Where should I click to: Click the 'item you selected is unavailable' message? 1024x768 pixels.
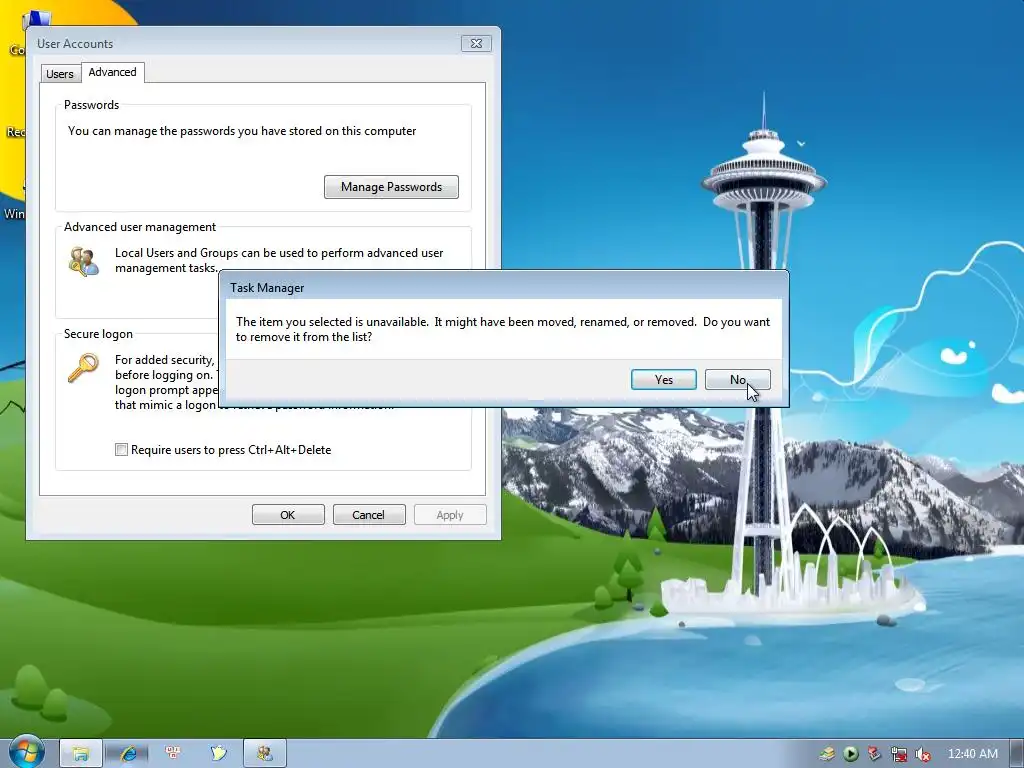click(x=503, y=329)
